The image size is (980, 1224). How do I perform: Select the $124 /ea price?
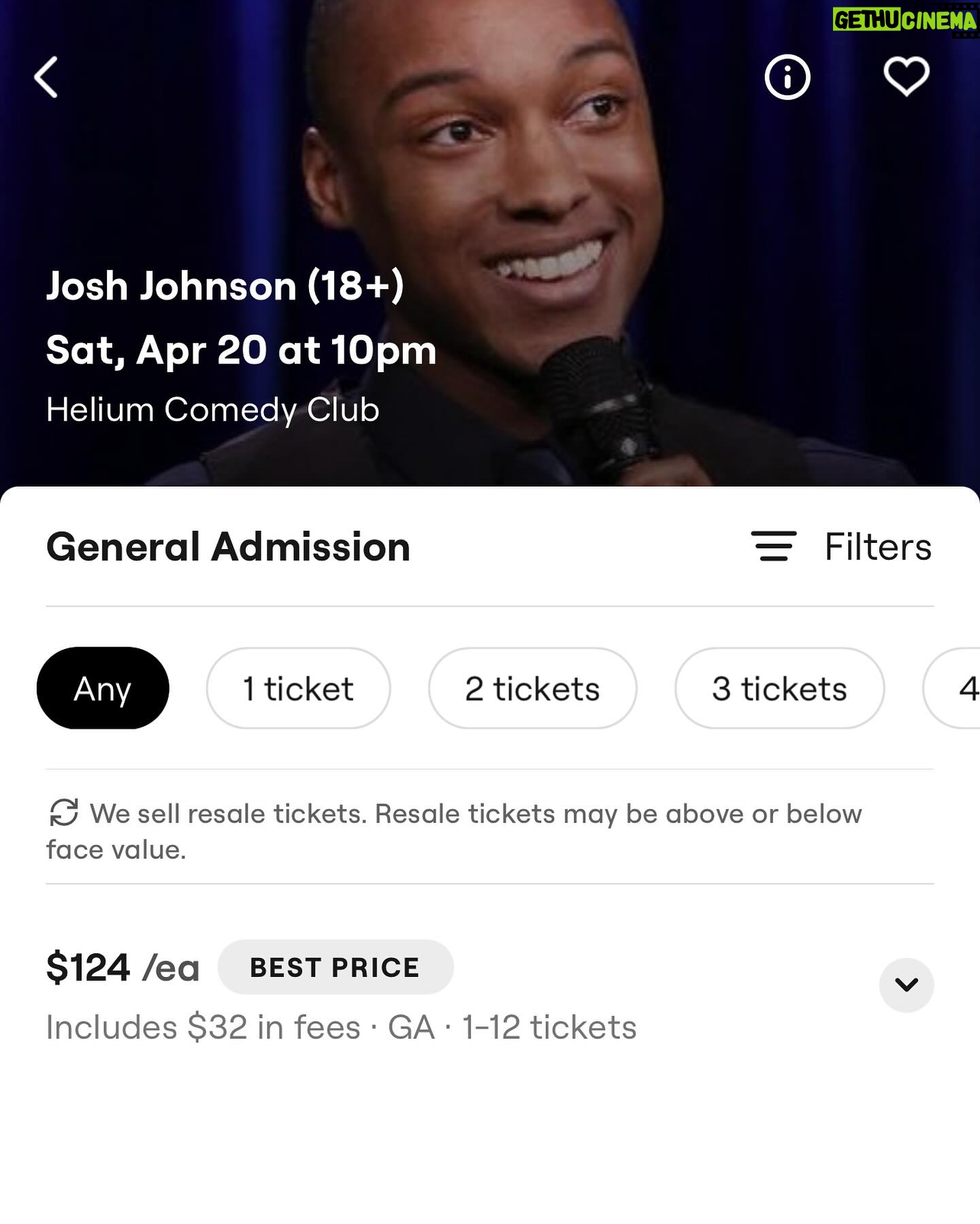click(x=122, y=967)
